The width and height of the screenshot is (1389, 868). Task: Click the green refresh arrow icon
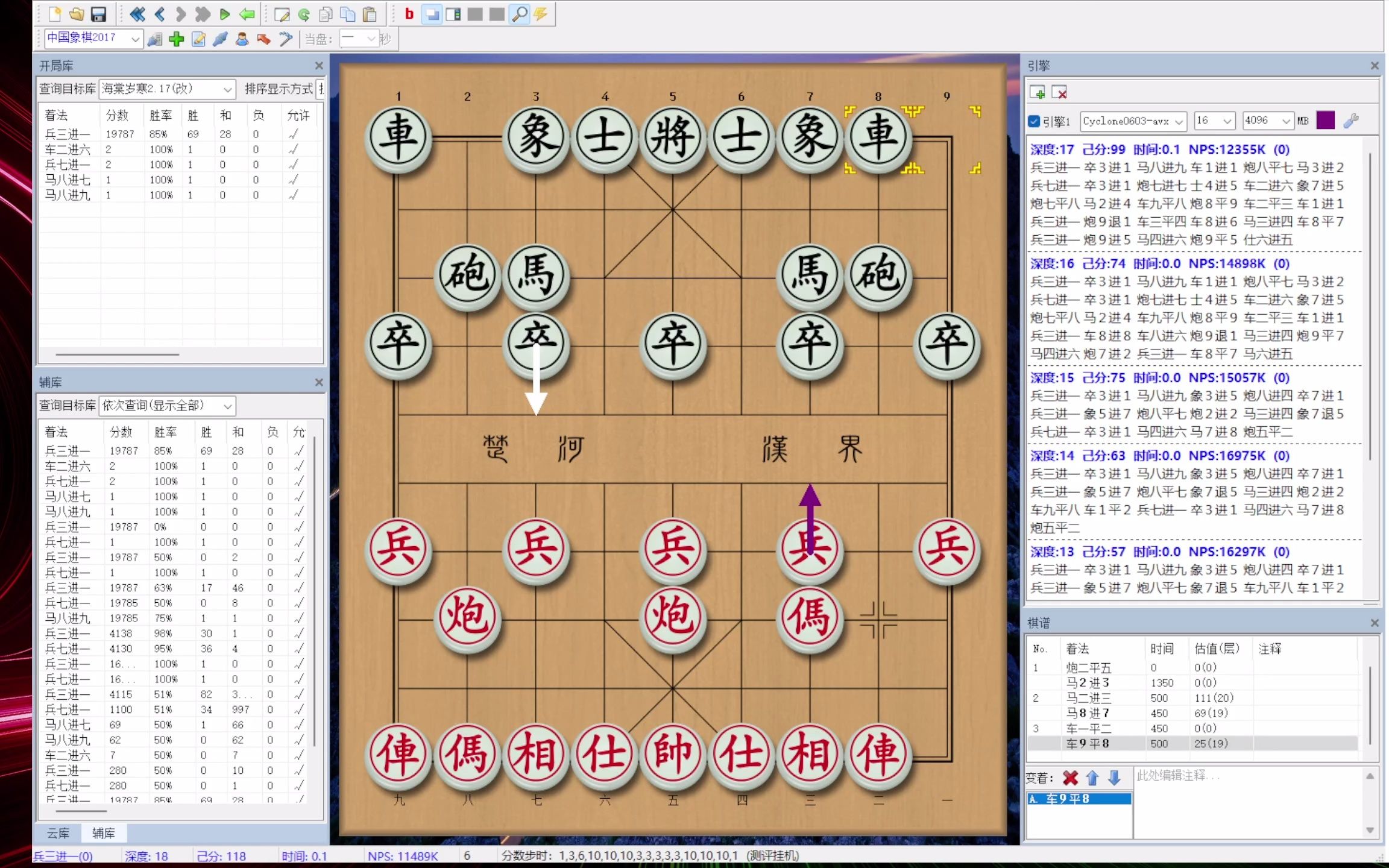304,14
